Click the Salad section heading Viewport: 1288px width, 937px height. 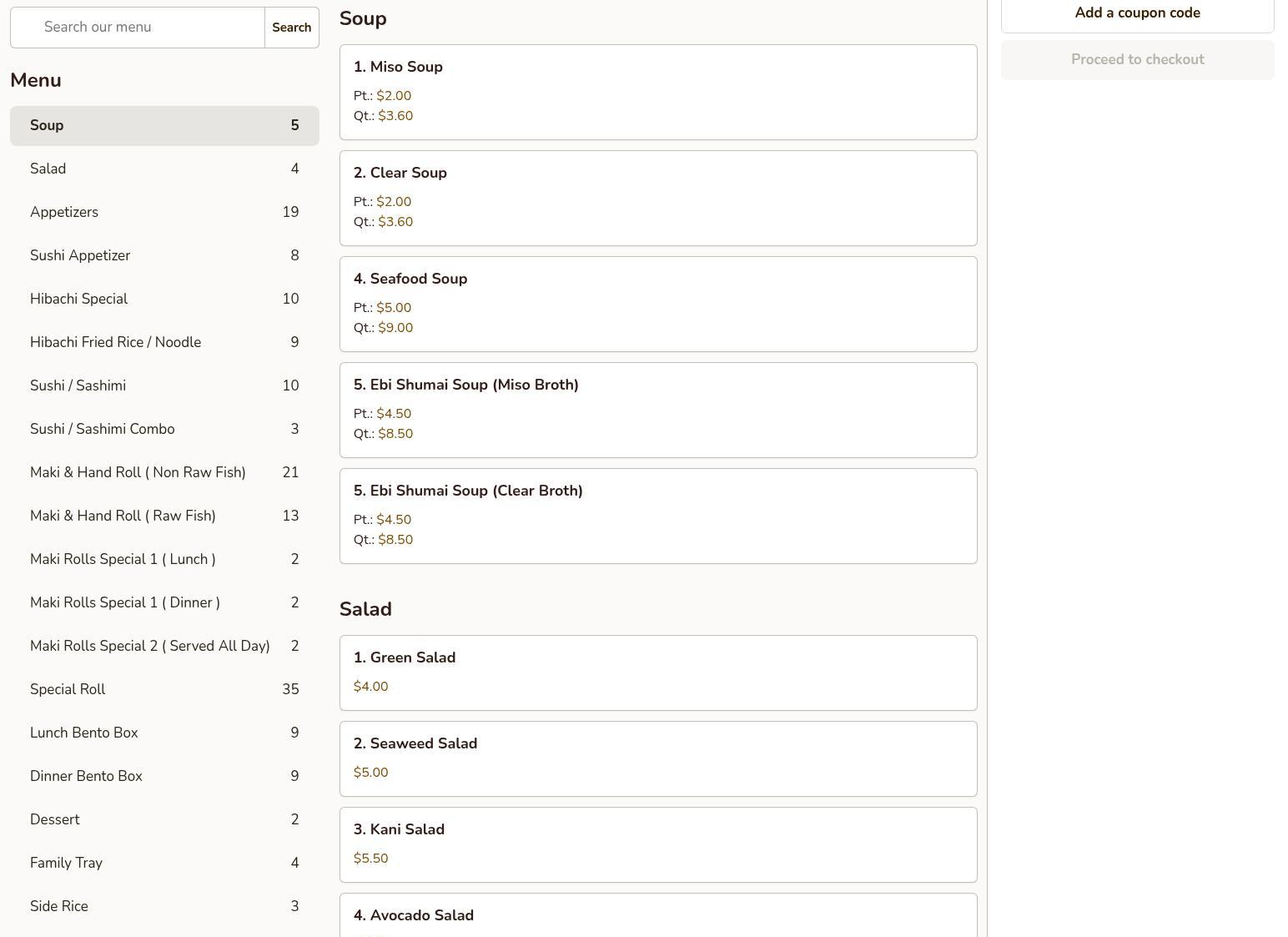(x=365, y=609)
